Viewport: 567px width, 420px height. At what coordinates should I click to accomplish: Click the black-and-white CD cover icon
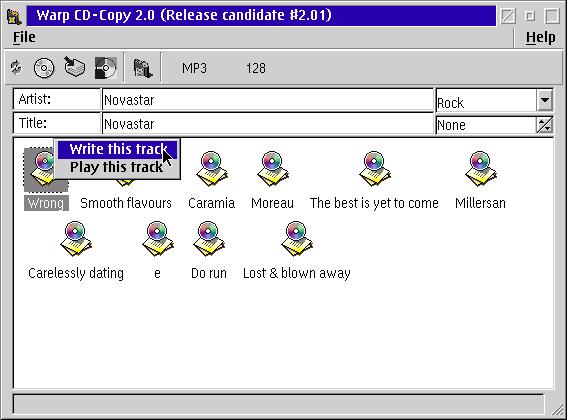click(x=106, y=68)
